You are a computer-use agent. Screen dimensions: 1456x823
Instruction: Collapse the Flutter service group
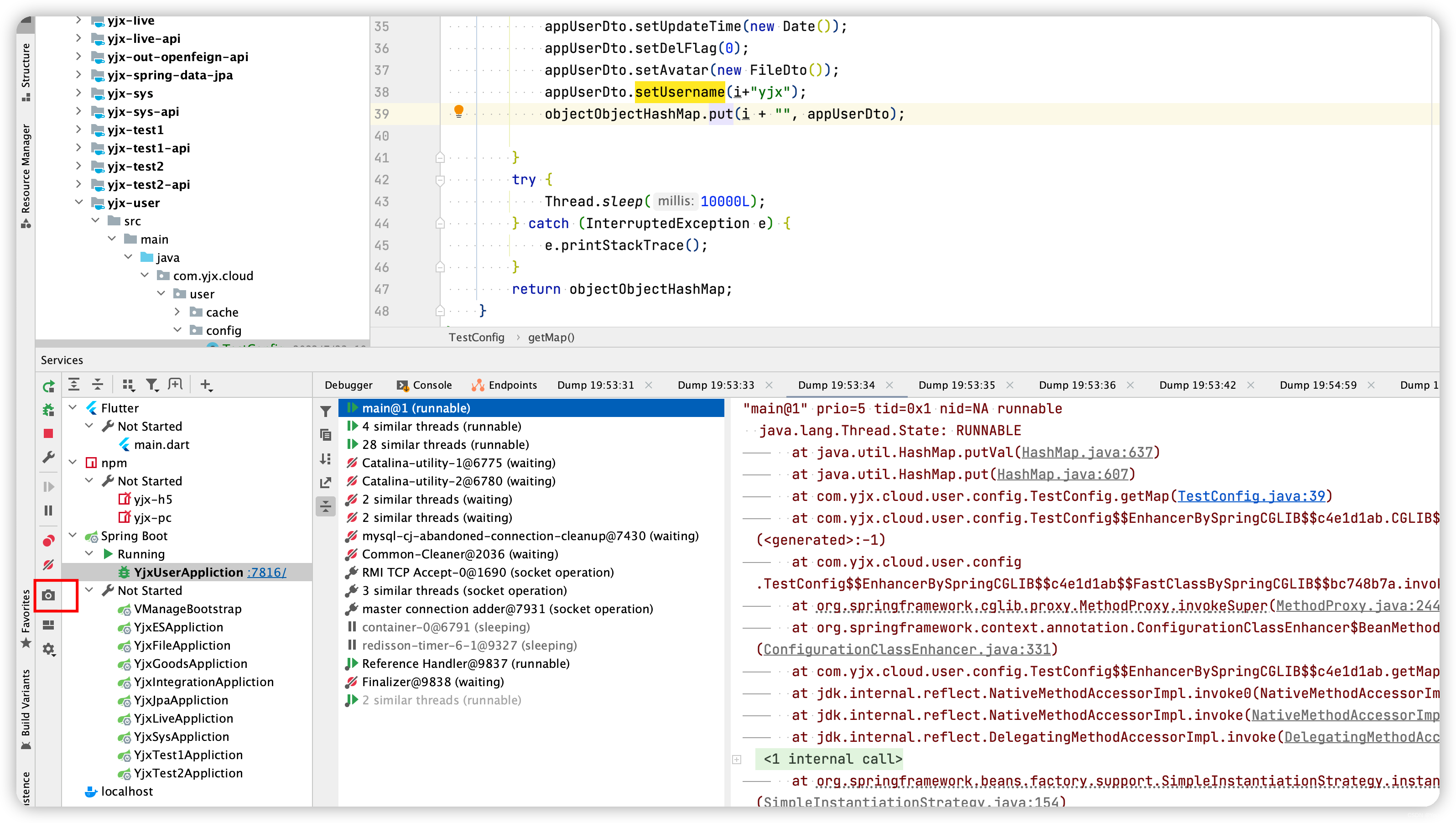(73, 407)
